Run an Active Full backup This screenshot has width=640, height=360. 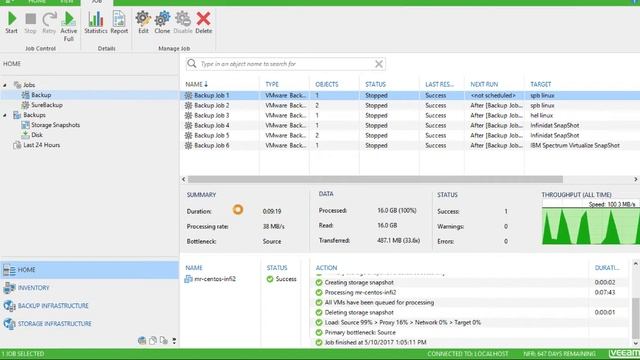69,26
